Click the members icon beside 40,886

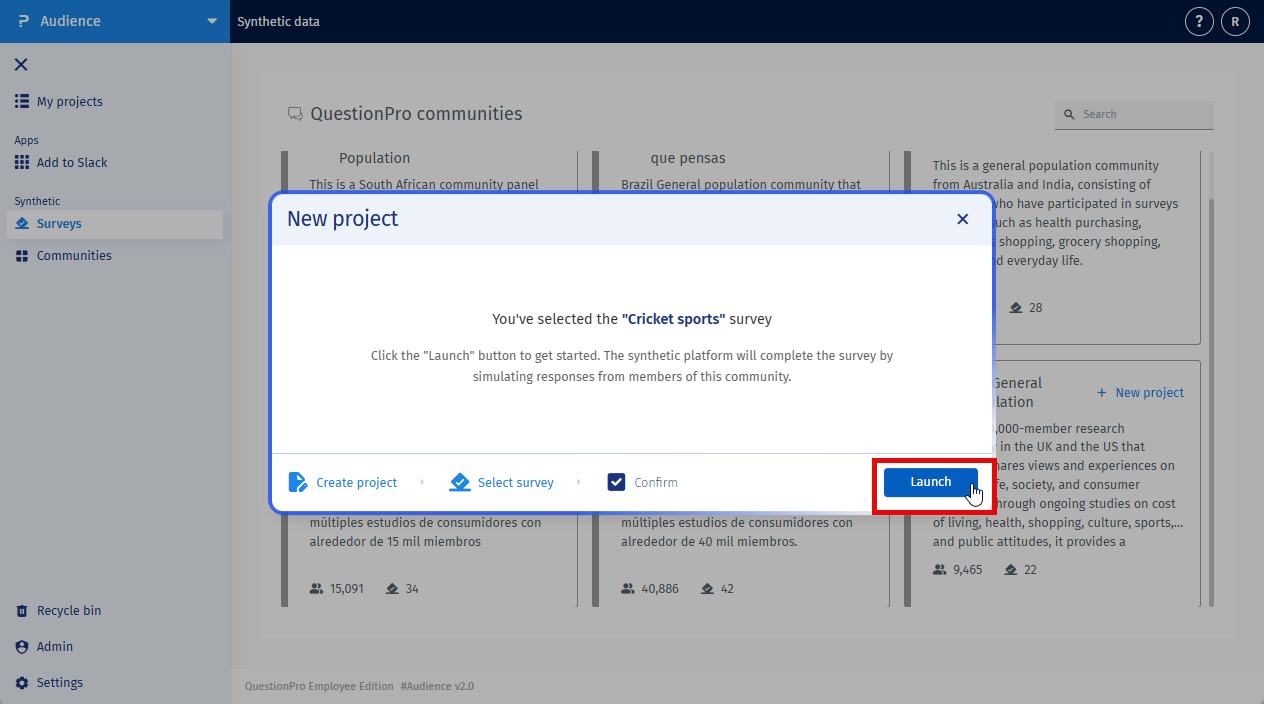point(628,588)
